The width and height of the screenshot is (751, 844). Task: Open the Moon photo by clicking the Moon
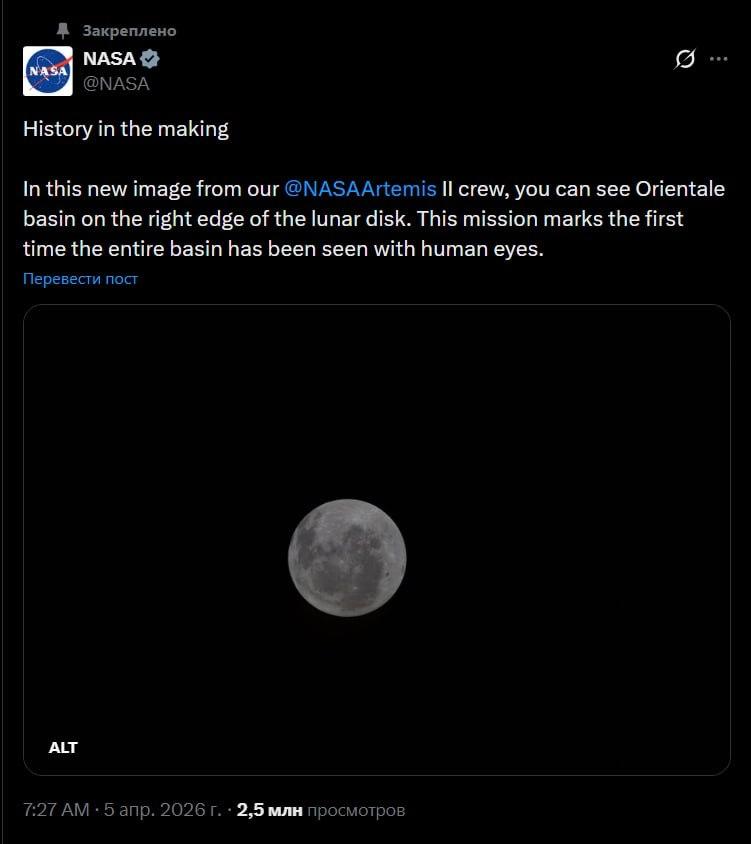pos(347,557)
